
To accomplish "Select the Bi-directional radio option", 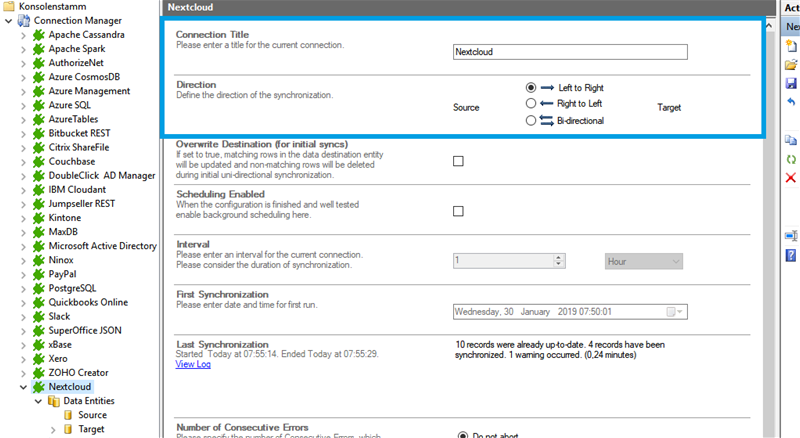I will 531,121.
